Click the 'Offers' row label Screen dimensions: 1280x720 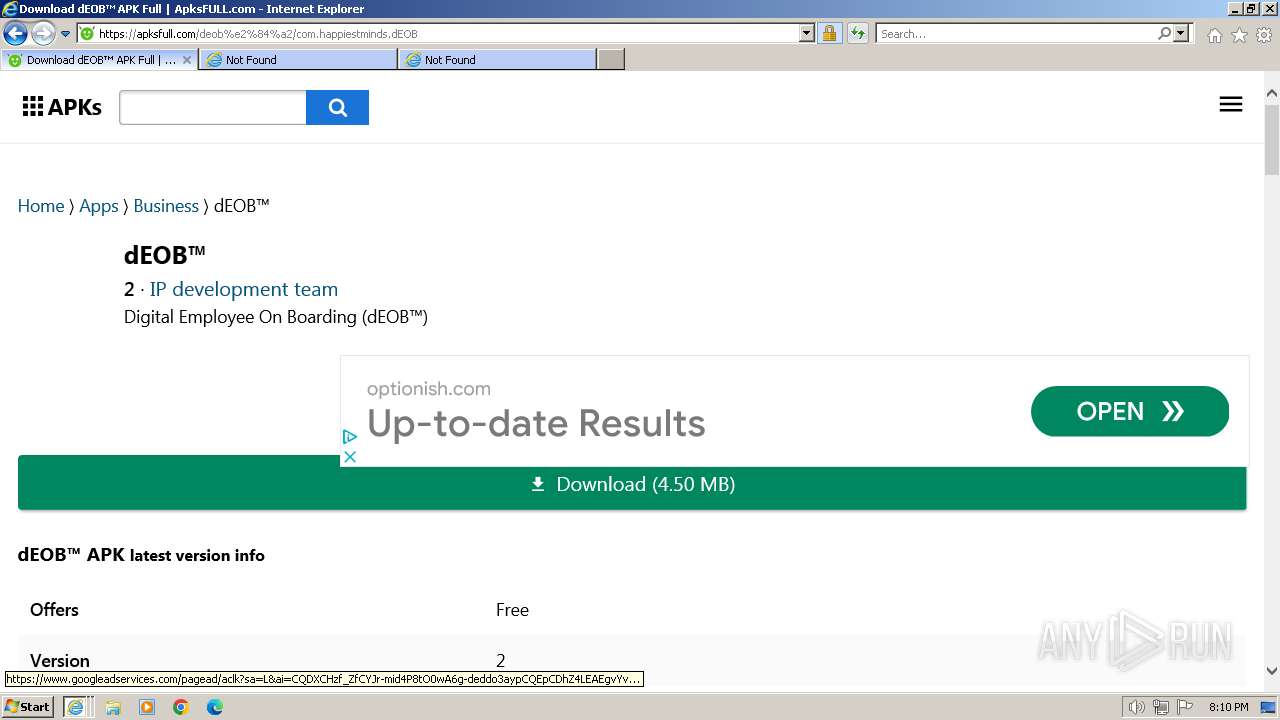click(54, 610)
